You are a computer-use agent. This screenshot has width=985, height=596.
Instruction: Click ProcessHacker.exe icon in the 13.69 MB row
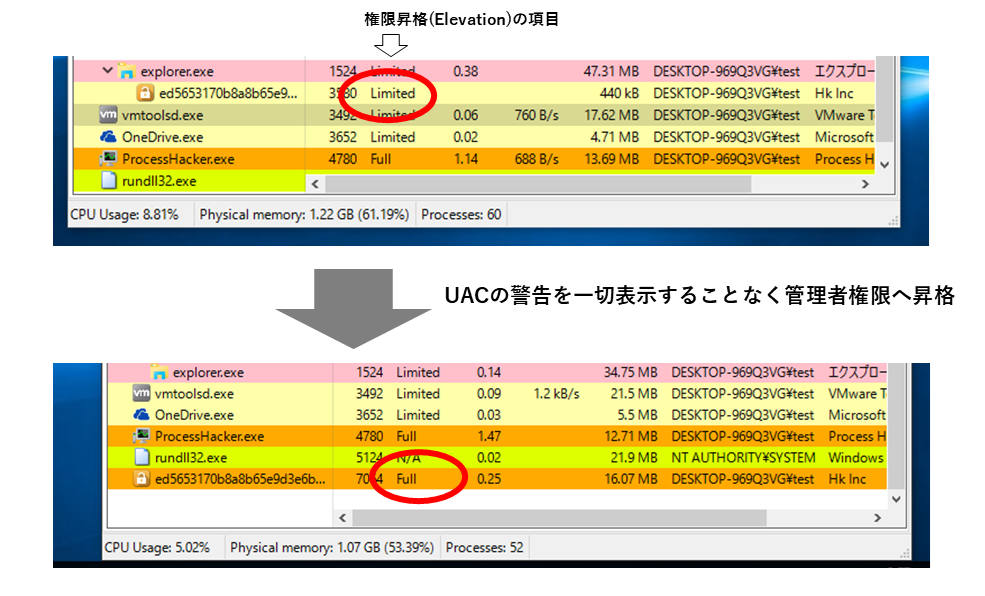[x=108, y=159]
